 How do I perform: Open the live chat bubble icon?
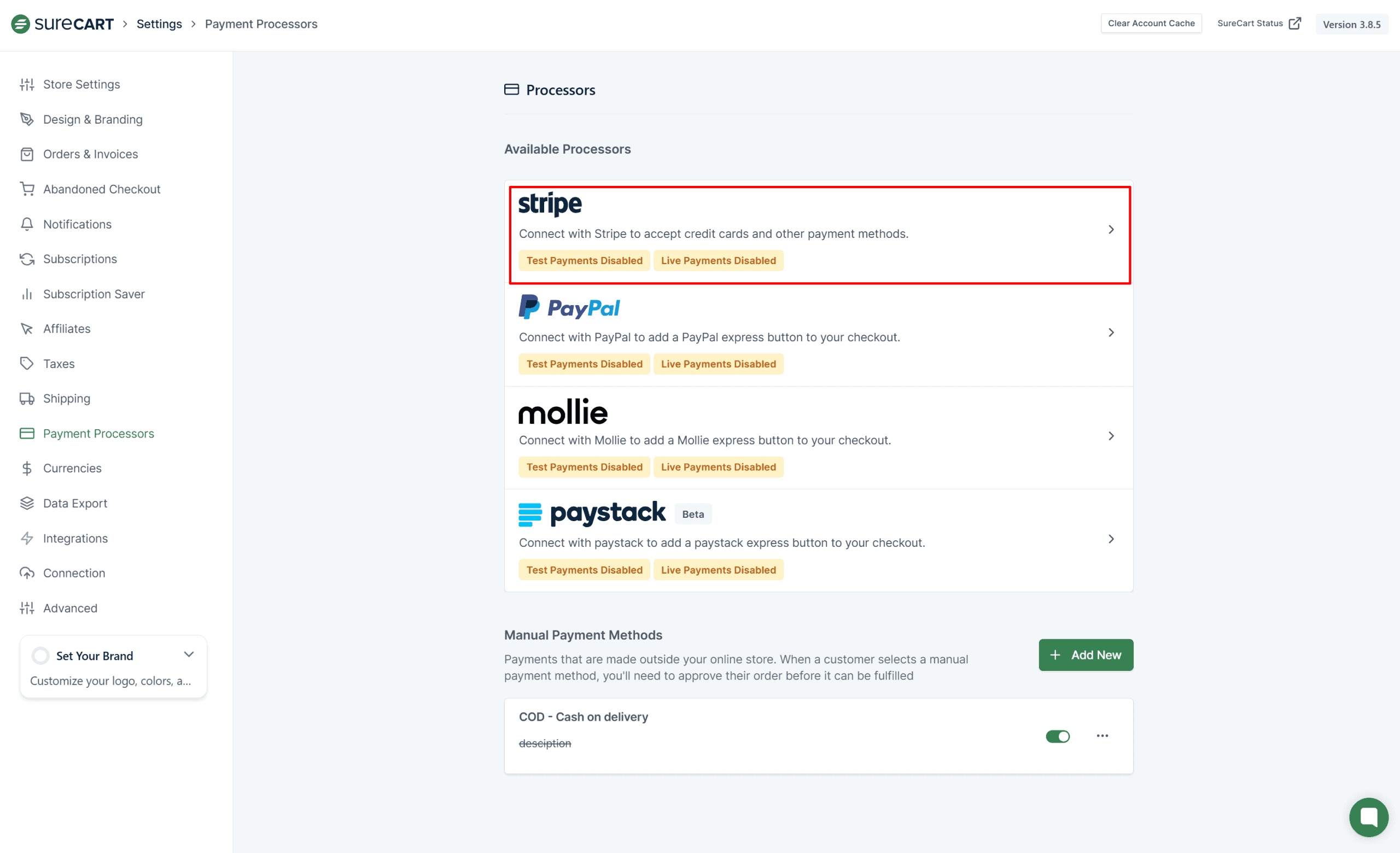(1368, 817)
